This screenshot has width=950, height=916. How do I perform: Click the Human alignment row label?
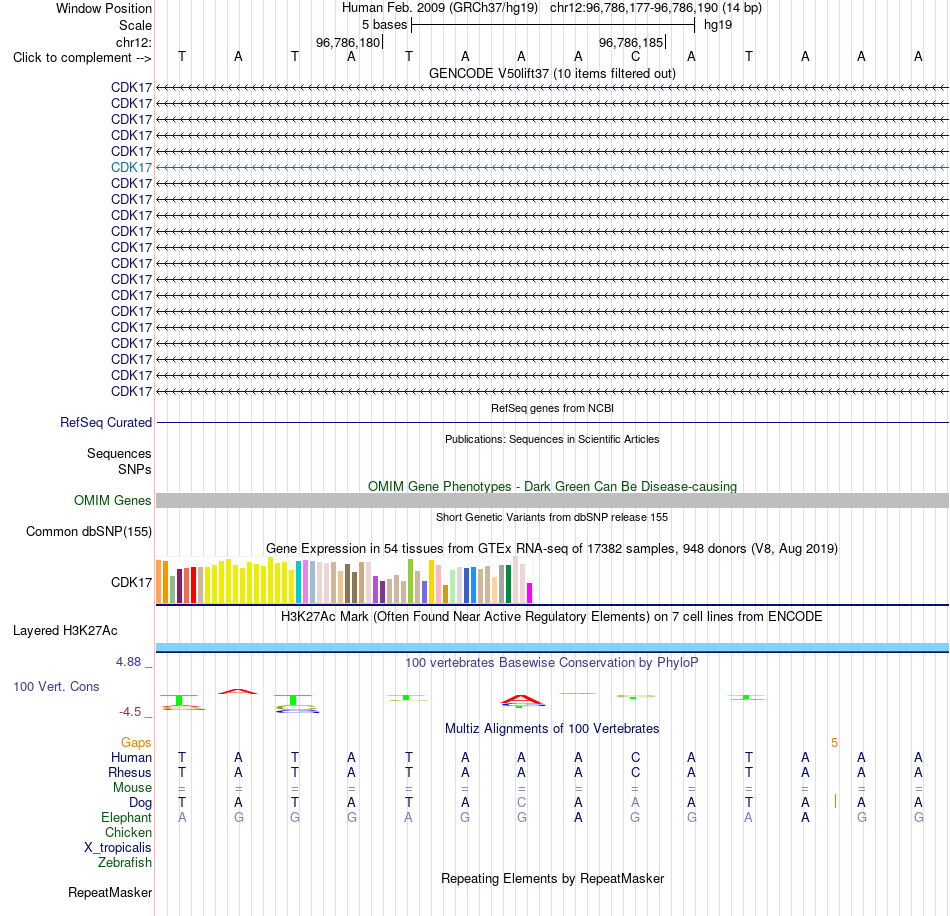(131, 758)
